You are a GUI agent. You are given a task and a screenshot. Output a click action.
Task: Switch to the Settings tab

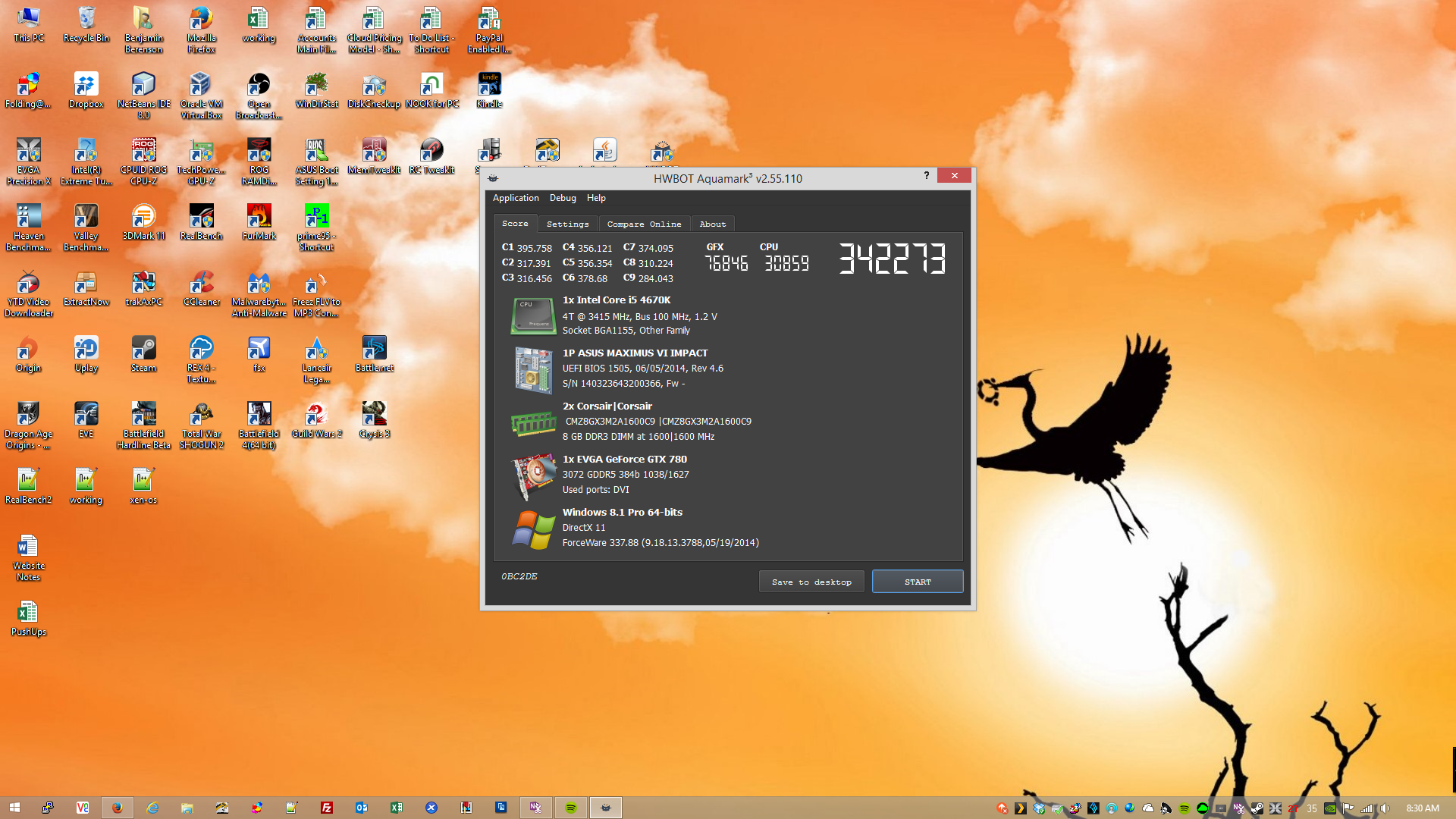[x=567, y=224]
